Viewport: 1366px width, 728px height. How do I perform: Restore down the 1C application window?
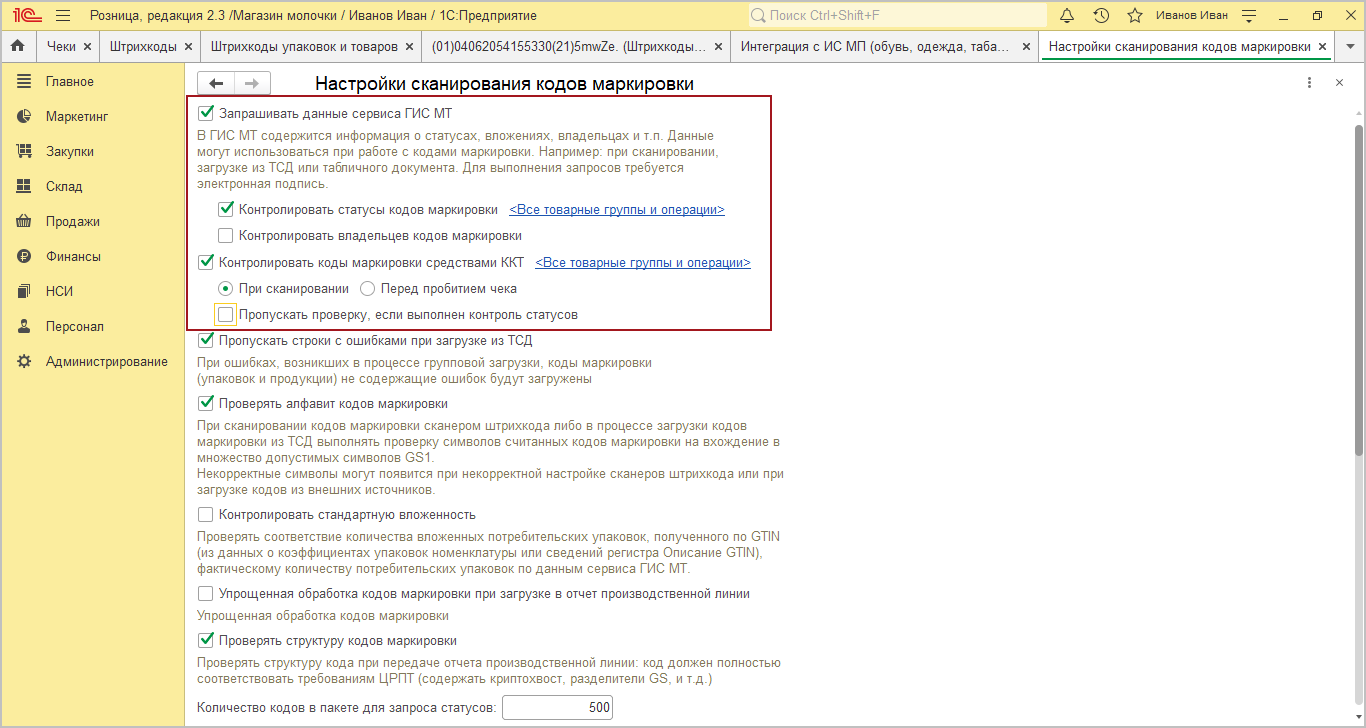click(1317, 16)
